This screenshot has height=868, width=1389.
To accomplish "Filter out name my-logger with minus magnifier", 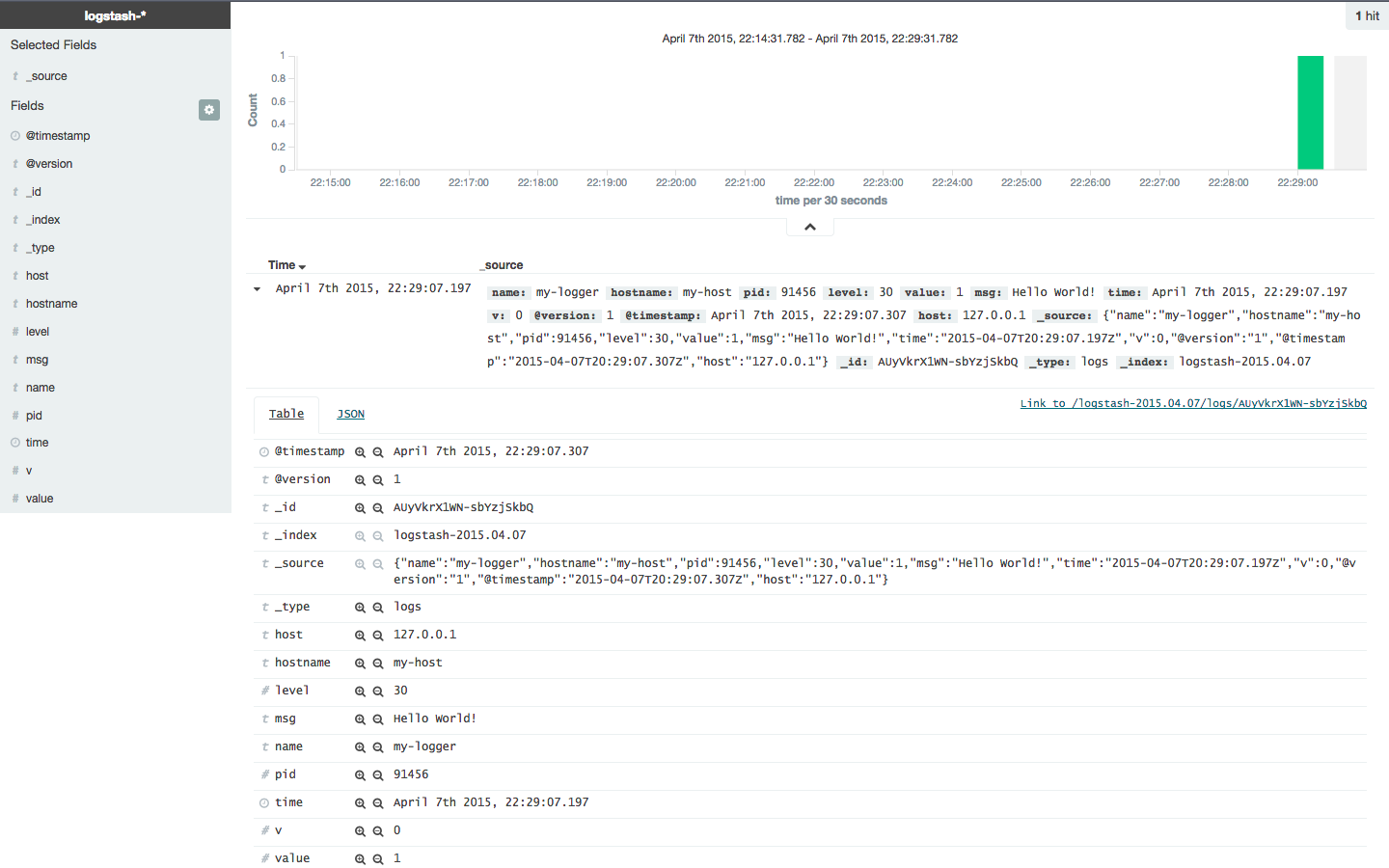I will coord(378,747).
